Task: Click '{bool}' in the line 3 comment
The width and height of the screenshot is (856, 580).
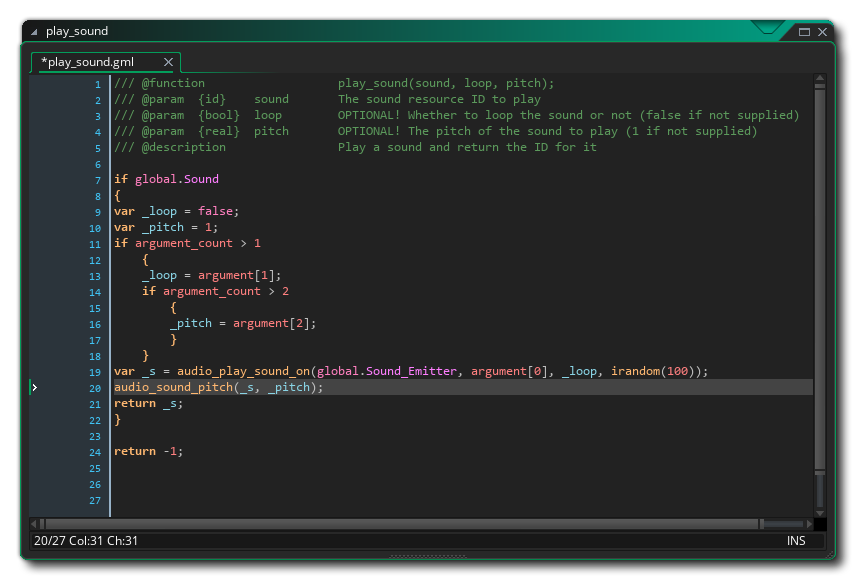Action: (x=218, y=115)
